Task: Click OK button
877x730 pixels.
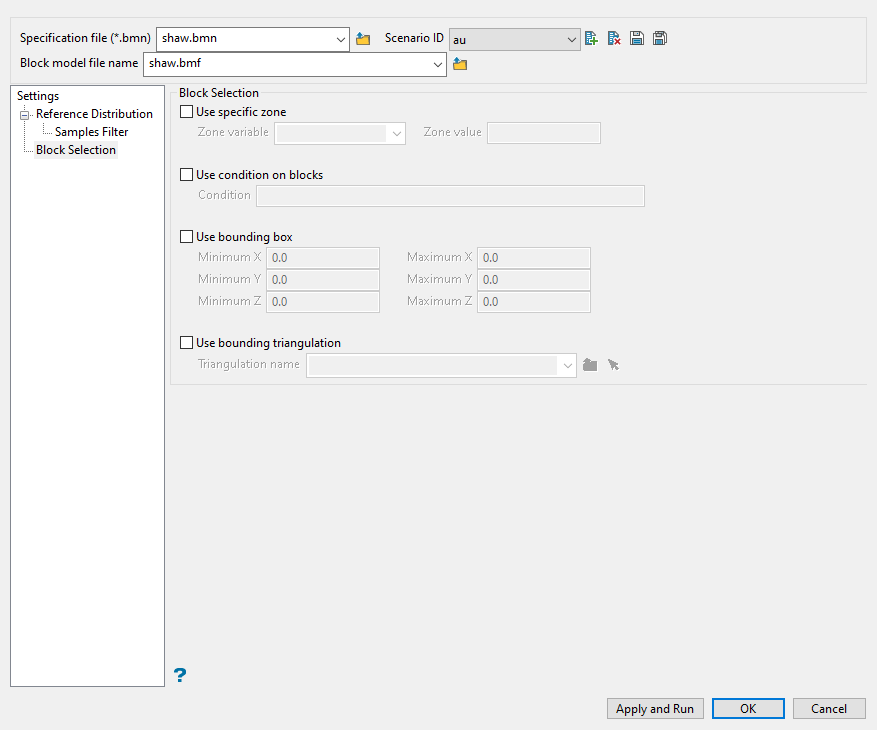Action: coord(748,709)
